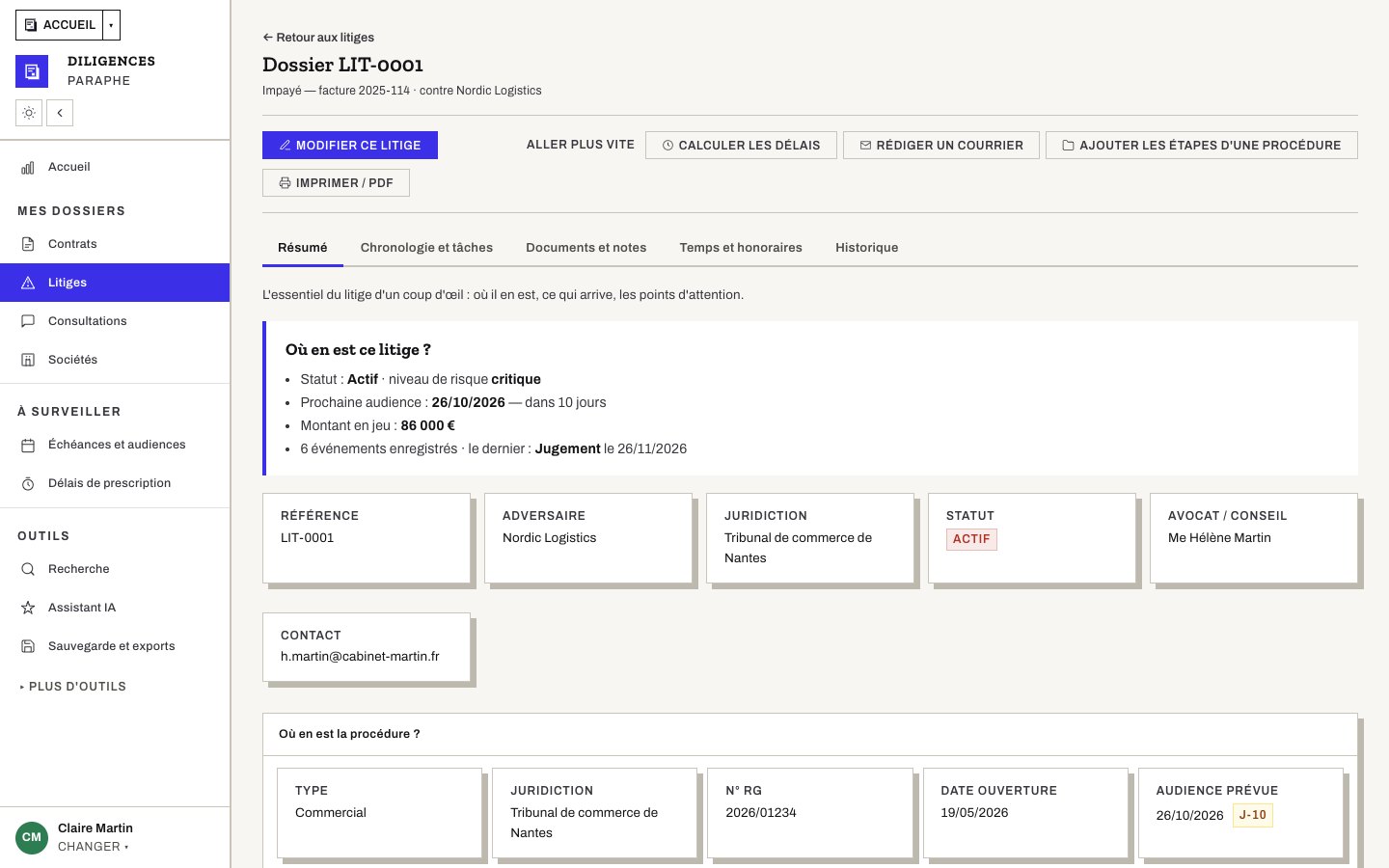Open the Temps et honoraires tab
Viewport: 1389px width, 868px height.
[x=741, y=248]
